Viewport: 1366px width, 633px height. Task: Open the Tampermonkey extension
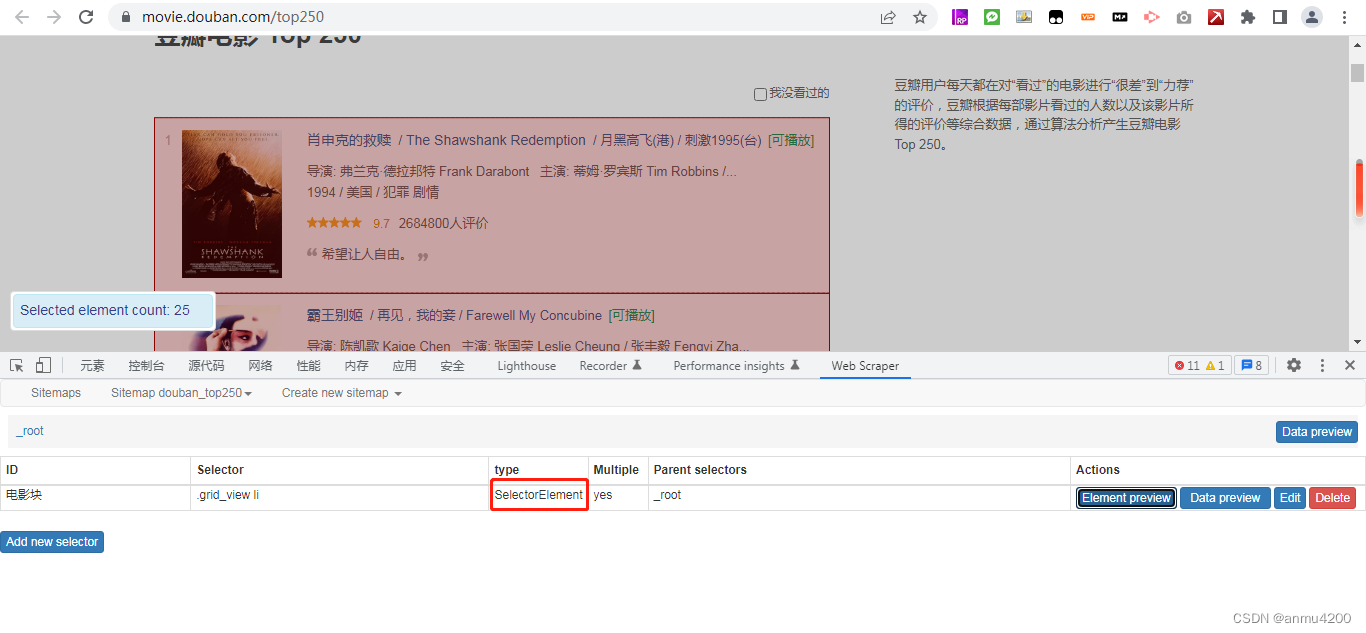coord(1056,17)
